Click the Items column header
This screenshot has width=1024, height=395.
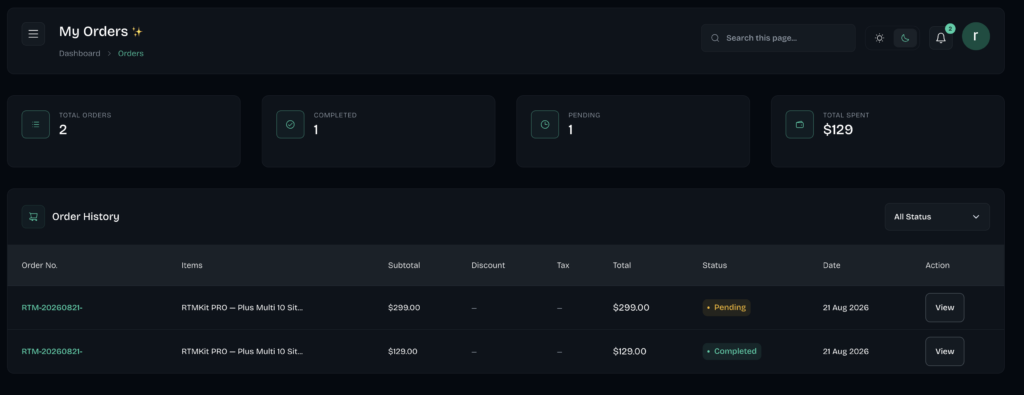(192, 265)
